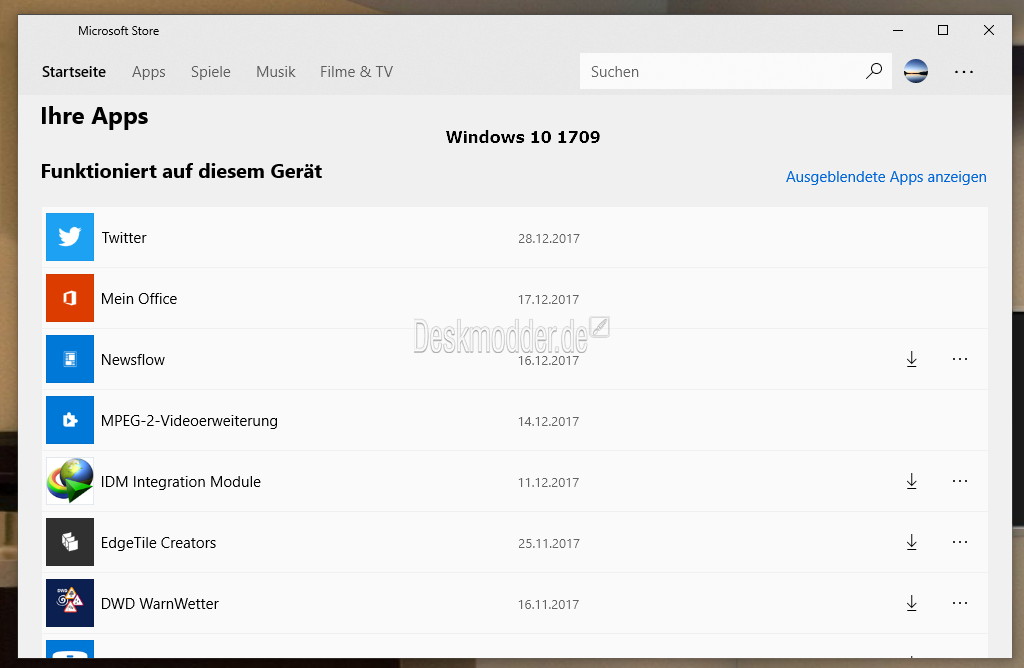The width and height of the screenshot is (1024, 668).
Task: Download DWD WarnWetter
Action: pyautogui.click(x=912, y=603)
